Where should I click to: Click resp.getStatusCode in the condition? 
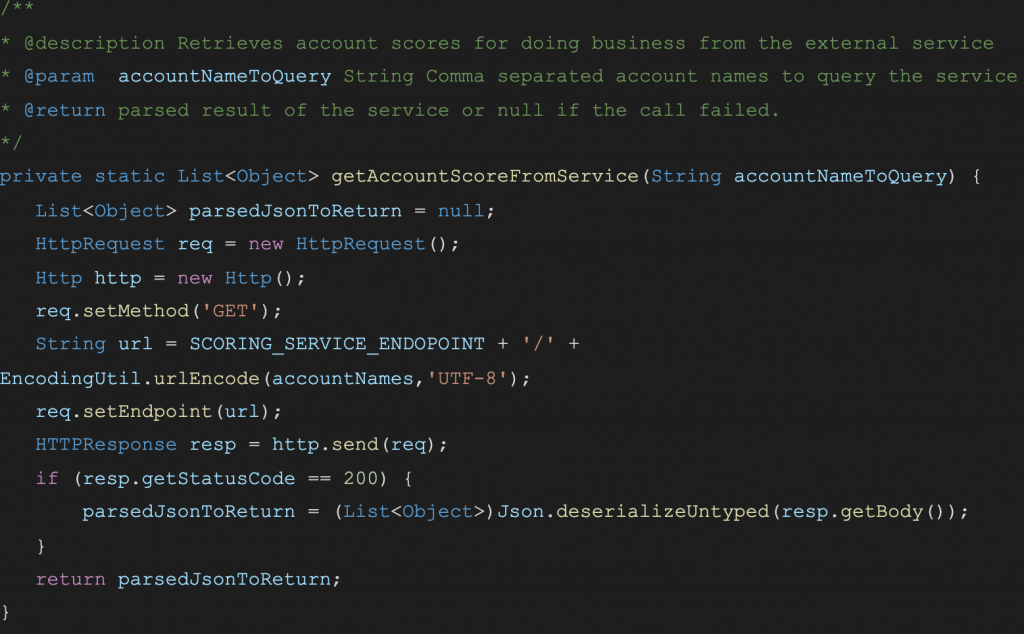click(189, 479)
